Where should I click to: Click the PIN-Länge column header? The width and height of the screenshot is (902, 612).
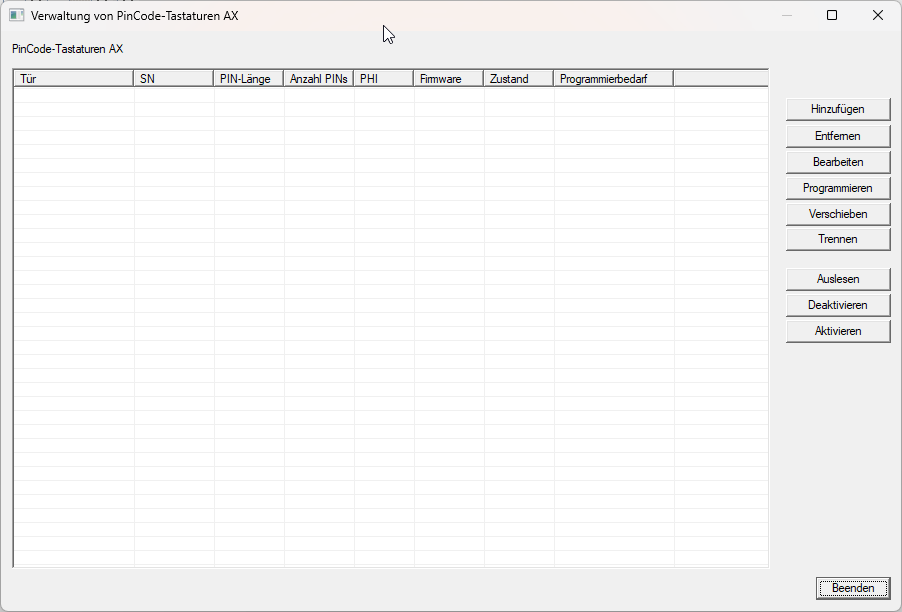248,79
